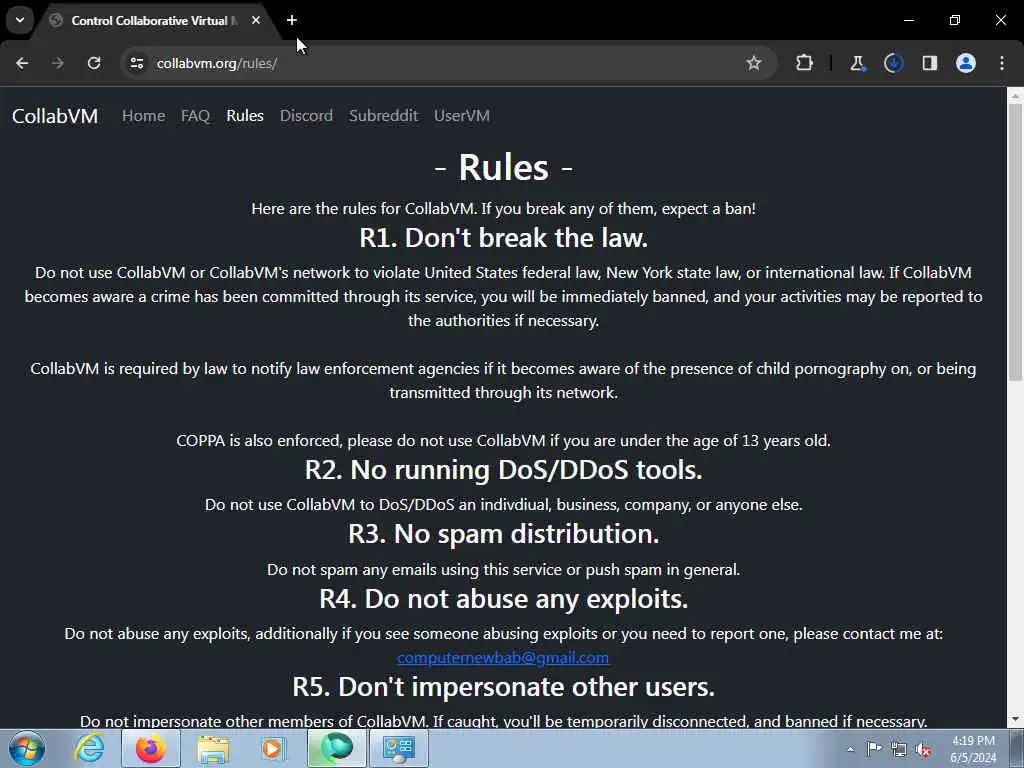Open Firefox from the taskbar

click(x=150, y=748)
